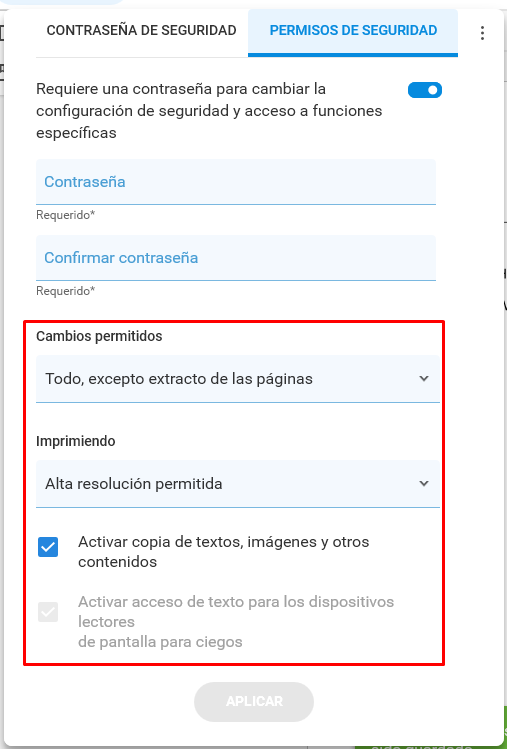This screenshot has width=507, height=749.
Task: Click the 'Activar copia de textos' label text
Action: click(224, 552)
